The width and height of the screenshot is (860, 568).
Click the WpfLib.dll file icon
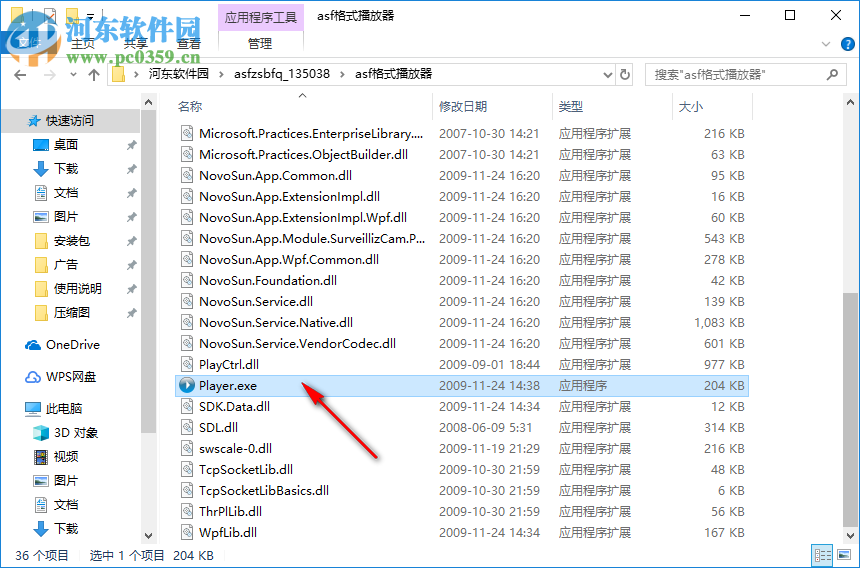click(187, 532)
